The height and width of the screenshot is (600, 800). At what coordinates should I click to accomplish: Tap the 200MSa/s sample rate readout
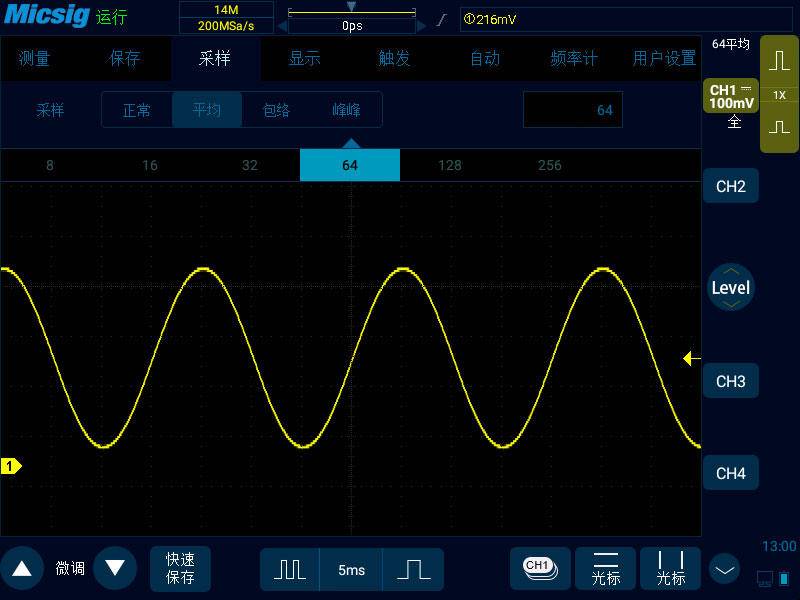[x=226, y=26]
